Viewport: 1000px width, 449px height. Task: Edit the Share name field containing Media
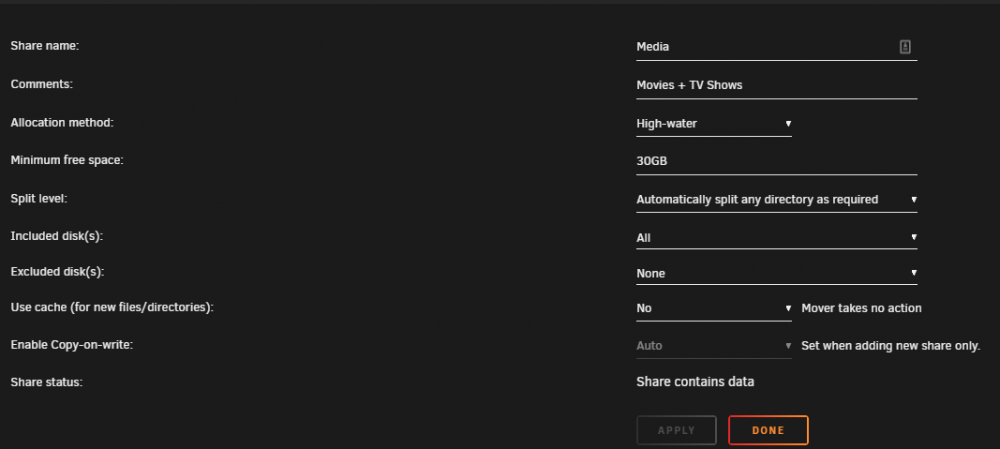776,47
